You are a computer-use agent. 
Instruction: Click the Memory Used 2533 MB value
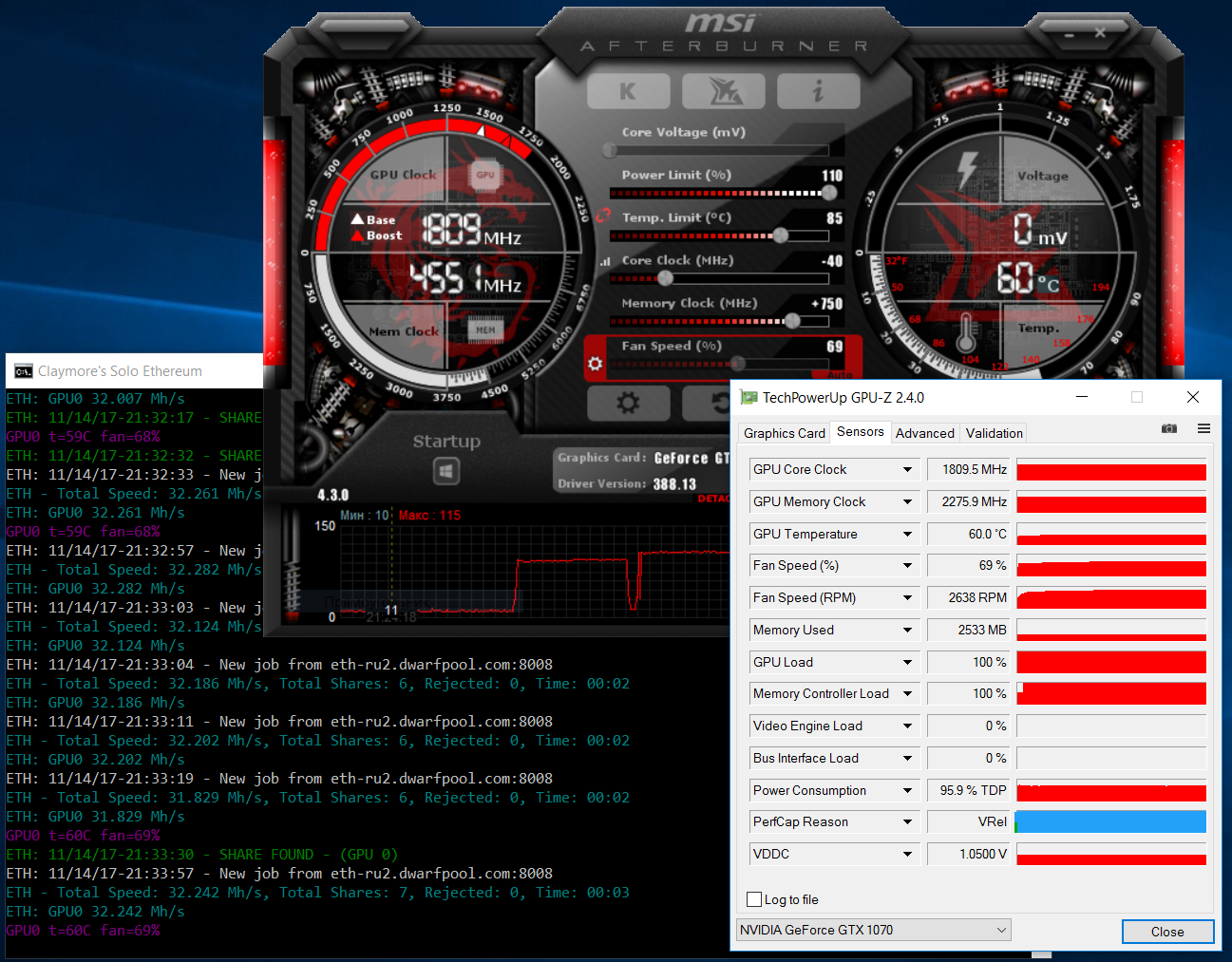(x=968, y=631)
